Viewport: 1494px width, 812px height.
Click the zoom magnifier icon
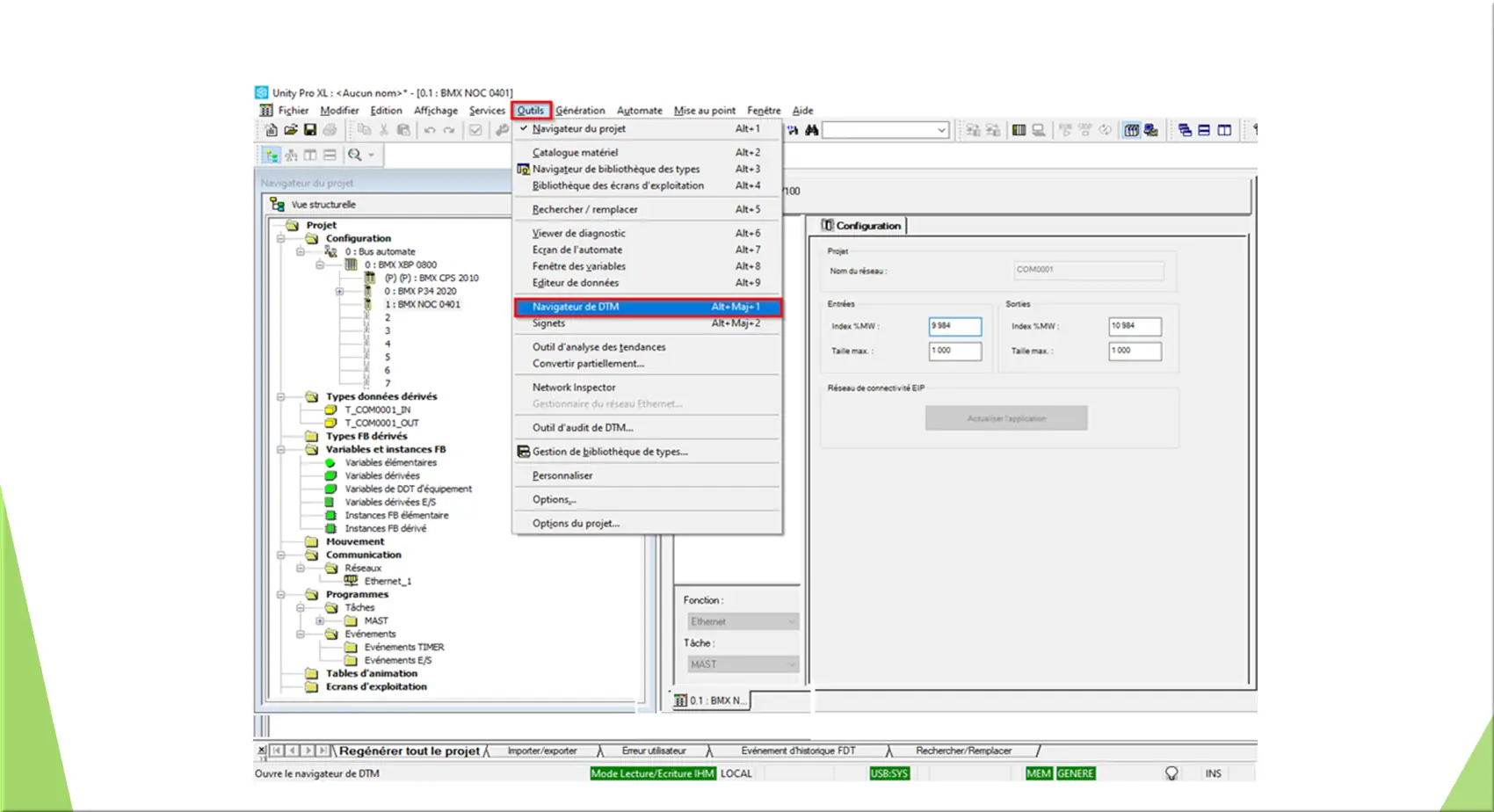(x=355, y=155)
